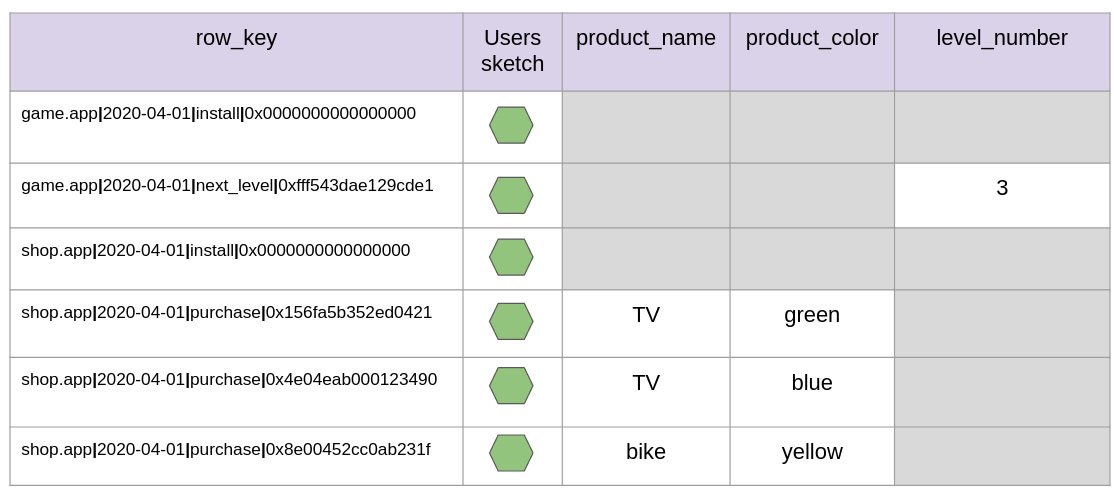
Task: Click the hexagon in the bike purchase row
Action: pos(511,453)
